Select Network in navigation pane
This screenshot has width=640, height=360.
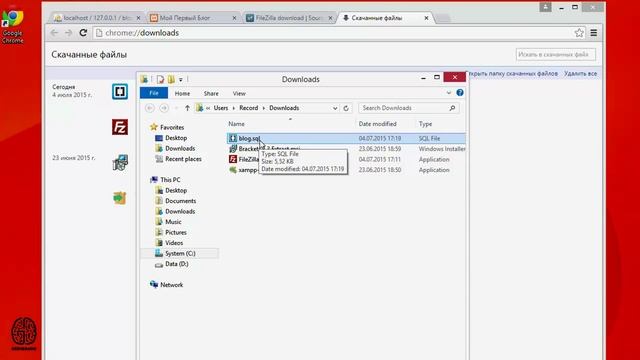(x=171, y=285)
